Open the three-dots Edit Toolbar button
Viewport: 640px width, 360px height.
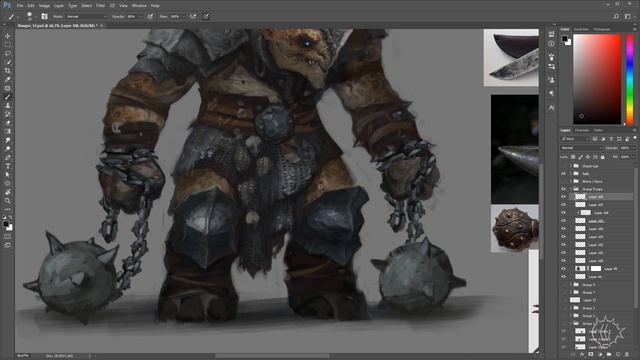pos(7,209)
